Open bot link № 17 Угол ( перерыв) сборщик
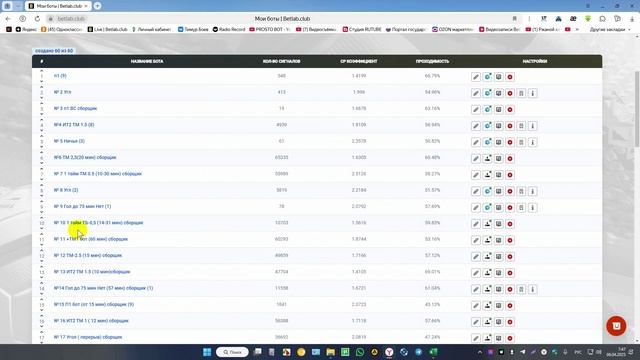 pos(88,337)
